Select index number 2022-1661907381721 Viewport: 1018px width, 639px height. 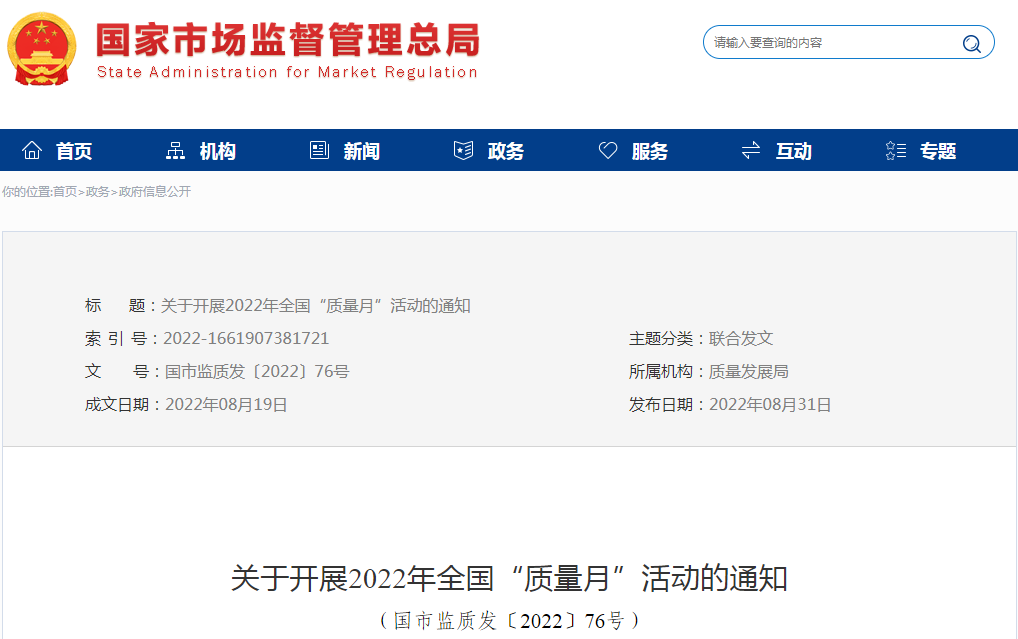[246, 338]
